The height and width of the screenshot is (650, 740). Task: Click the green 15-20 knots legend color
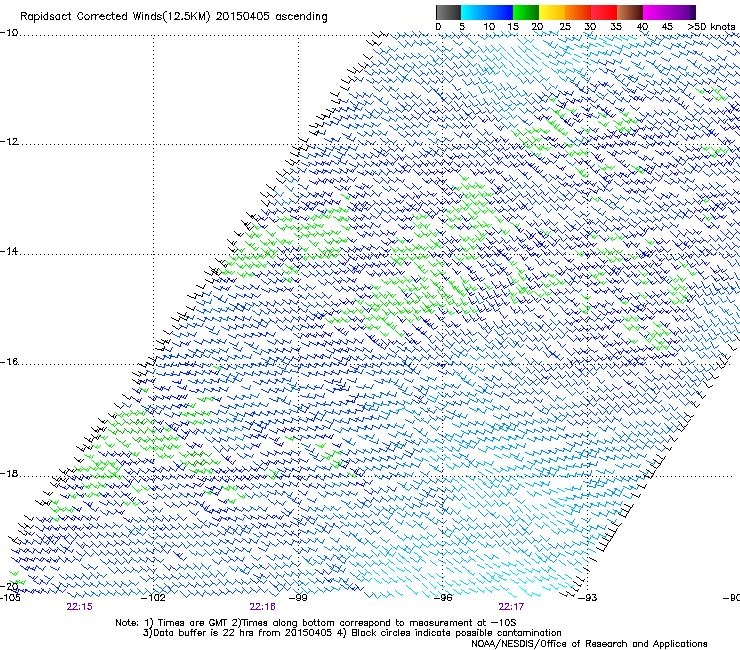[x=526, y=12]
